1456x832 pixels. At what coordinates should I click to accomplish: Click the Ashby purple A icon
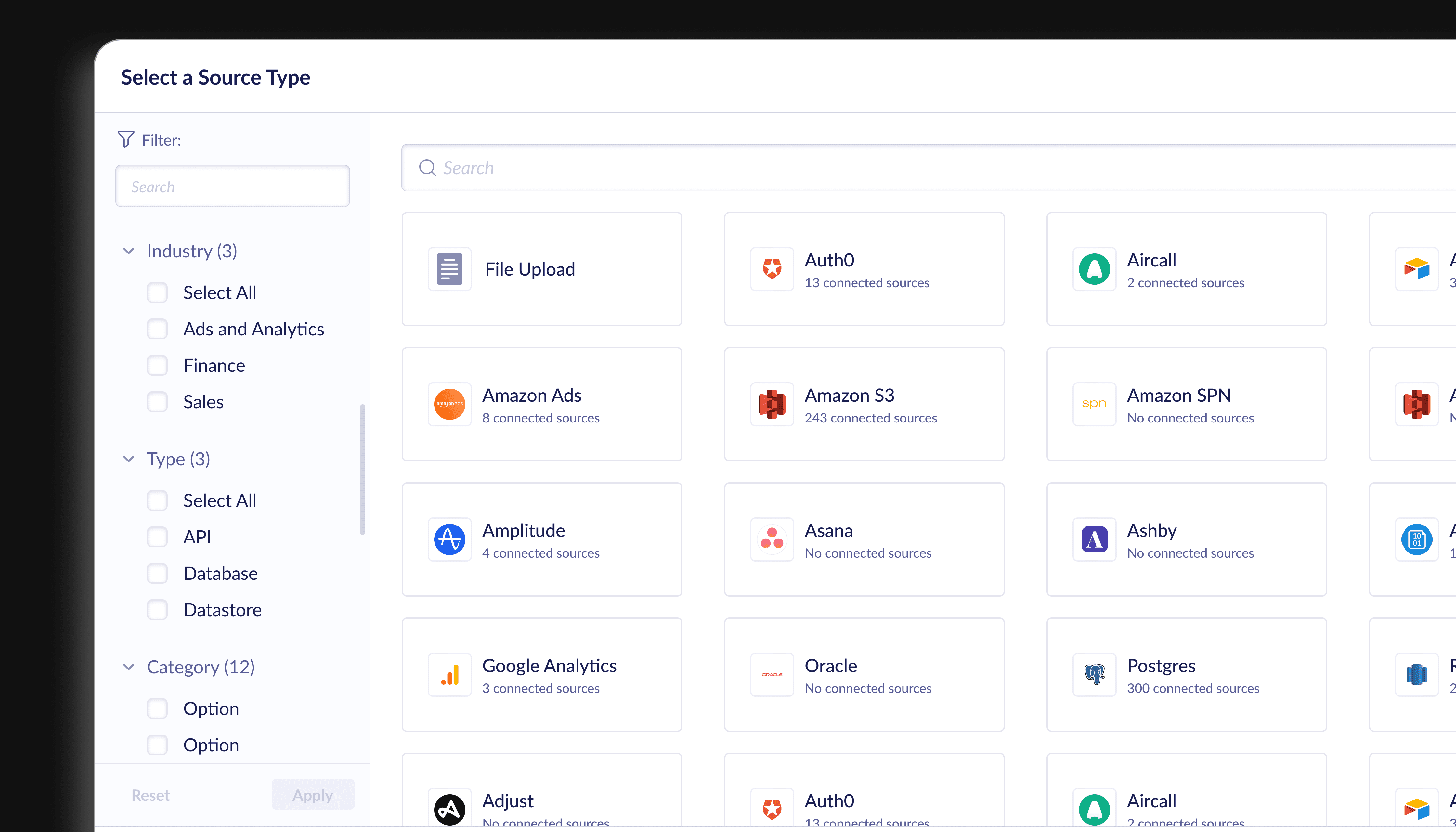coord(1094,539)
